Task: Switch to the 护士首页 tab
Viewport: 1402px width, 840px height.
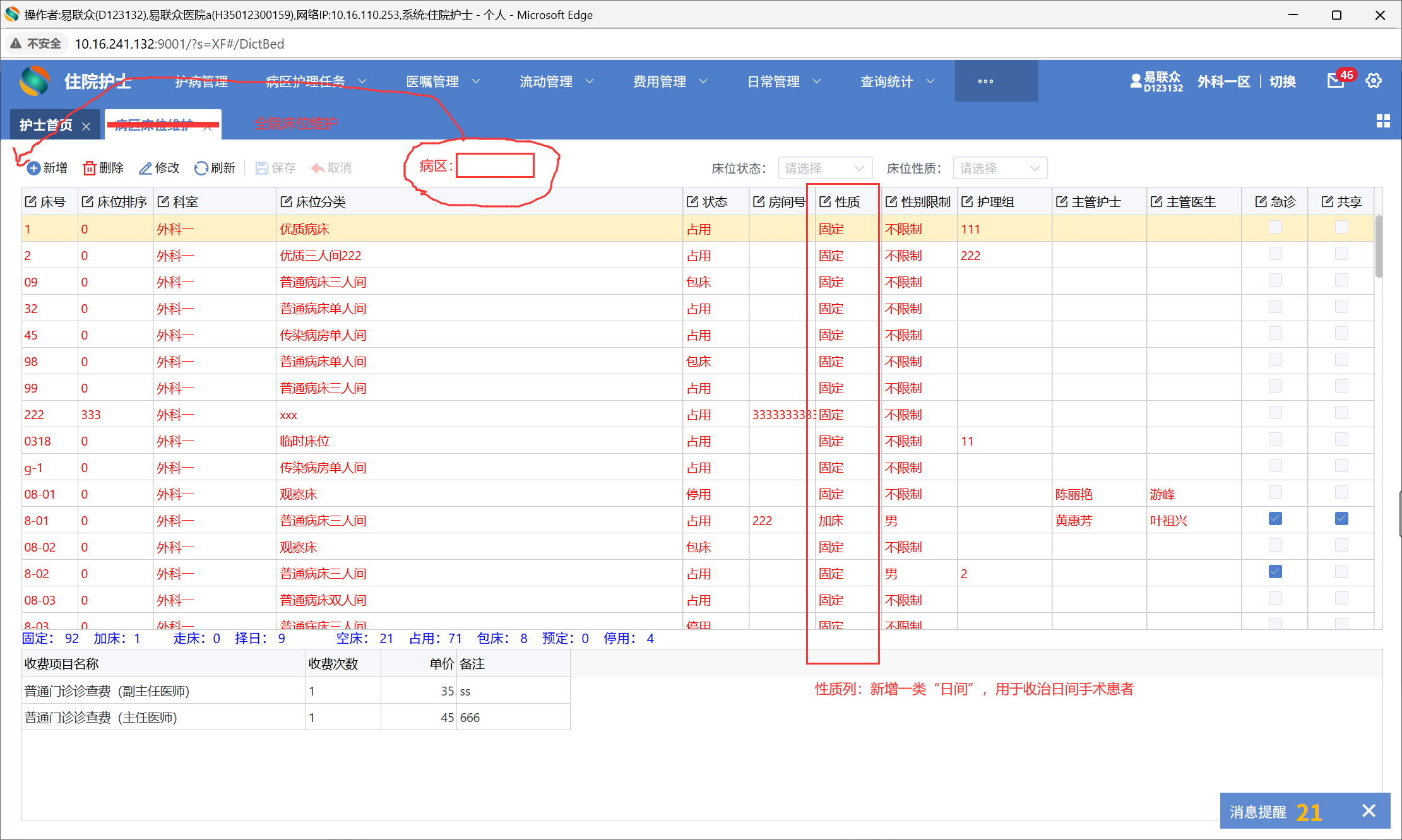Action: [46, 125]
